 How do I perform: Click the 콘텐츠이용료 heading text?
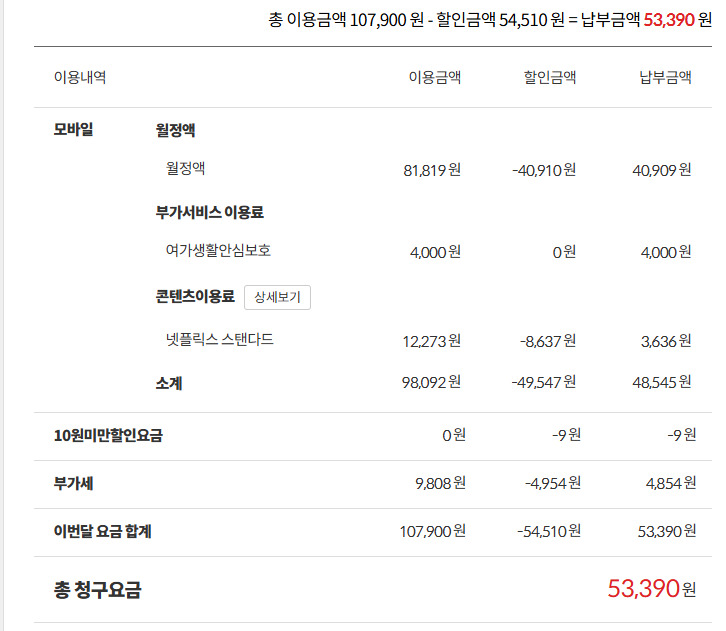click(195, 297)
